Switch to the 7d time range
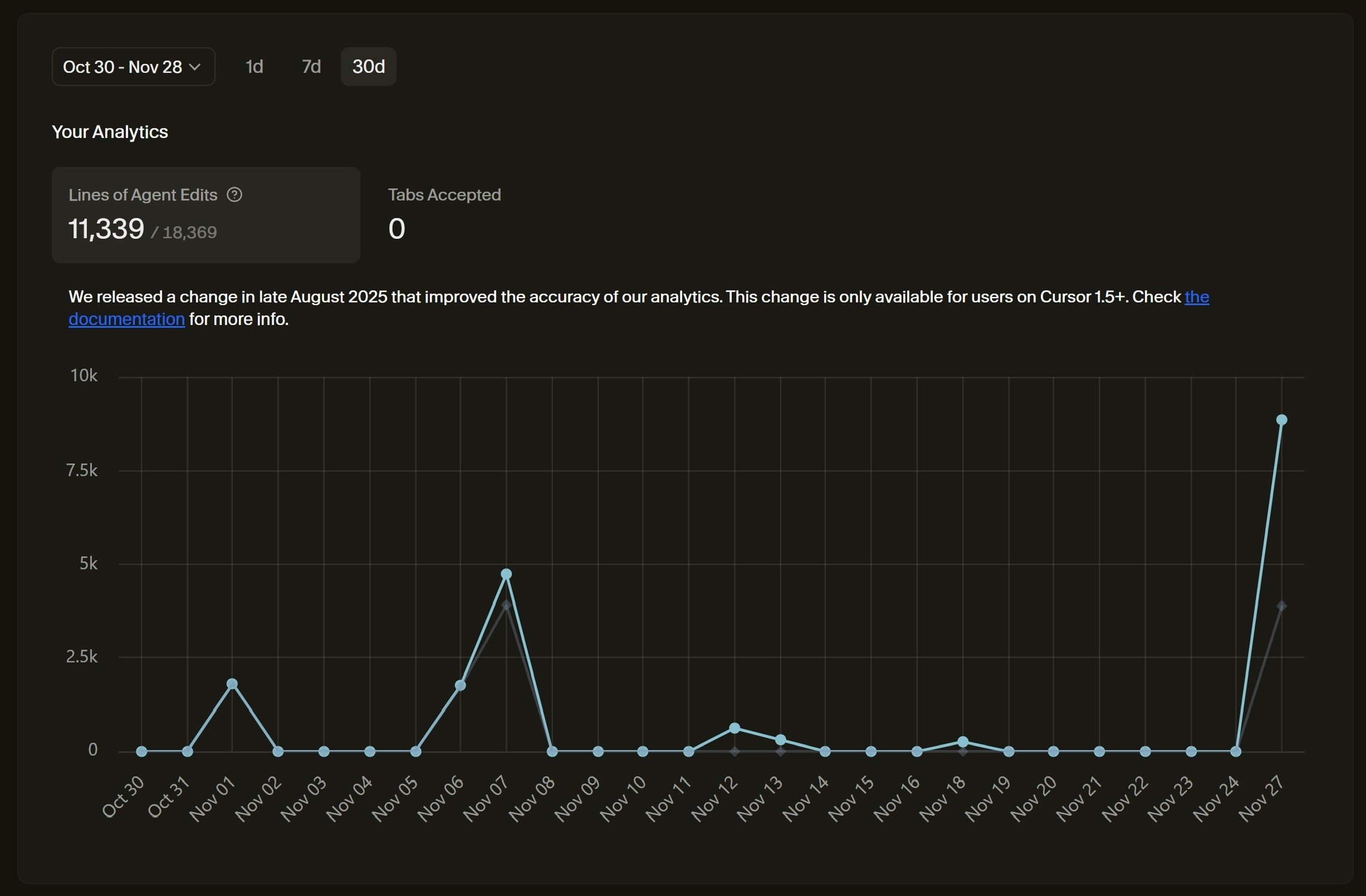The height and width of the screenshot is (896, 1366). pyautogui.click(x=311, y=67)
